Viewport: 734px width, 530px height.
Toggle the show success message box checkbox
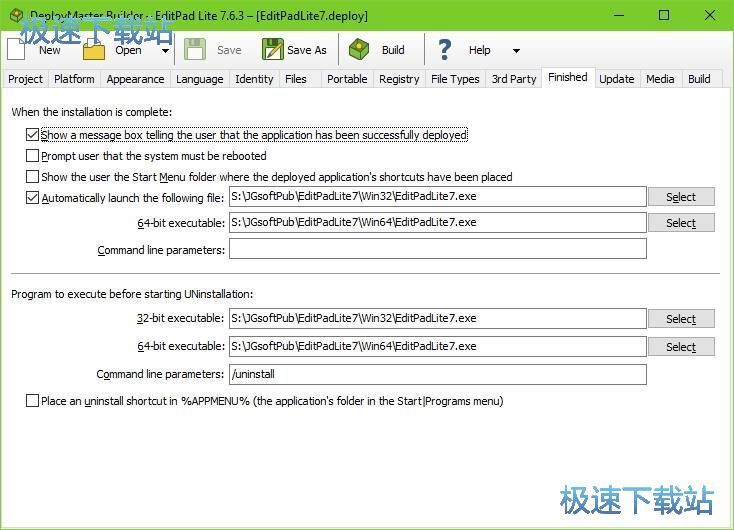coord(32,135)
